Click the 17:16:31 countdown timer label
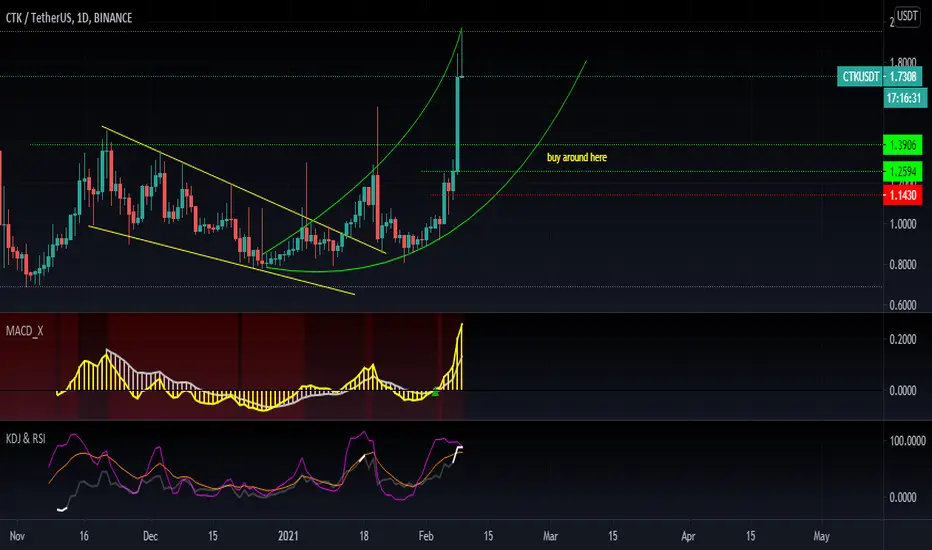Viewport: 932px width, 550px height. point(904,98)
